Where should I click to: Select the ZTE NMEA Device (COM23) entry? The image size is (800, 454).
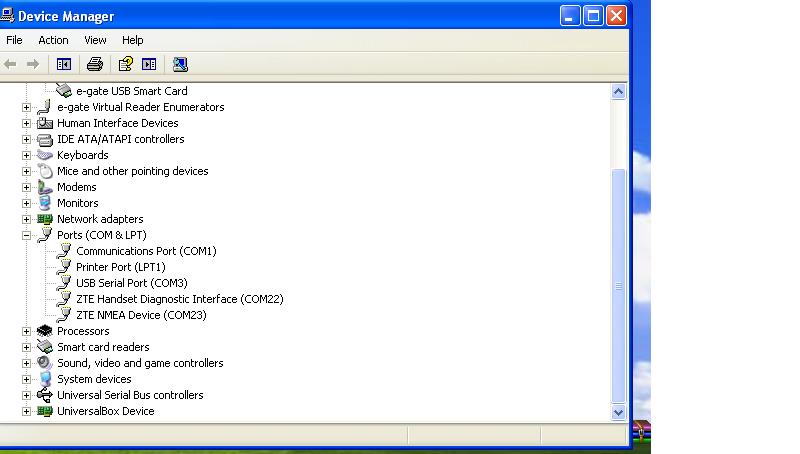pos(141,315)
